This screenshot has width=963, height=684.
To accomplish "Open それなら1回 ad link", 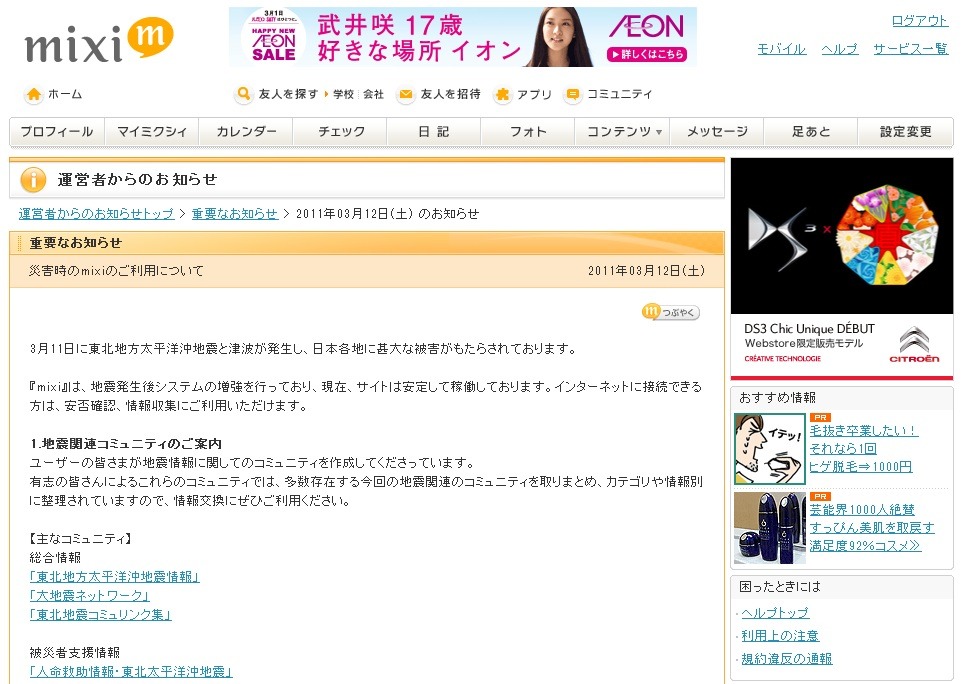I will click(x=843, y=449).
